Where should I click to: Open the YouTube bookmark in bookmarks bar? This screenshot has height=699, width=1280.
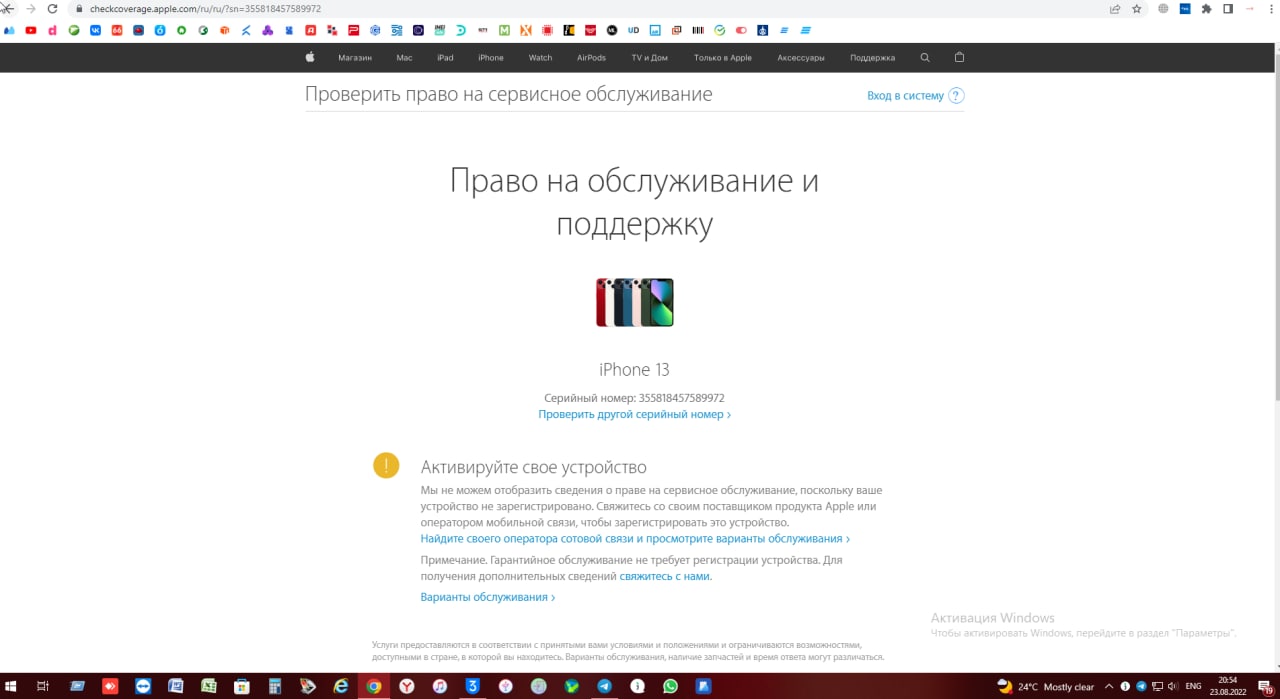[31, 31]
